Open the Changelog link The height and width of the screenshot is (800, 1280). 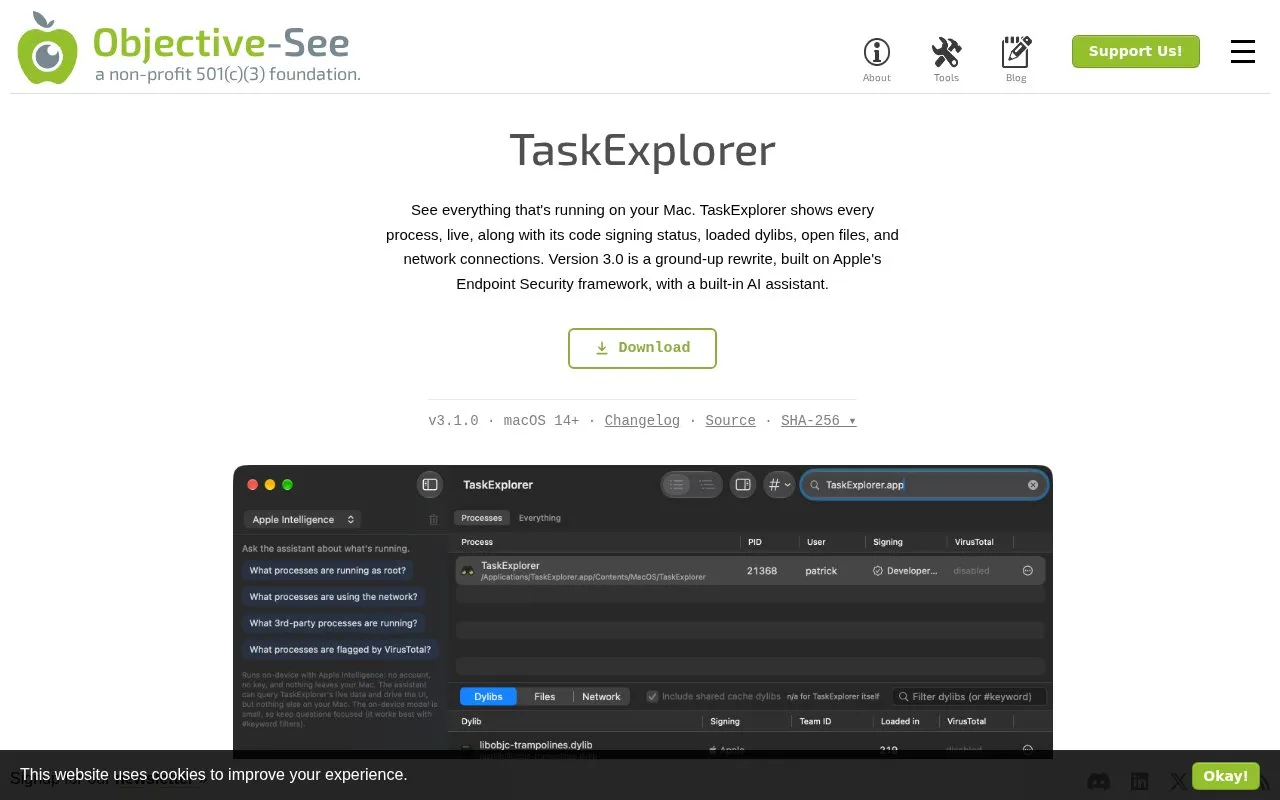click(x=642, y=421)
